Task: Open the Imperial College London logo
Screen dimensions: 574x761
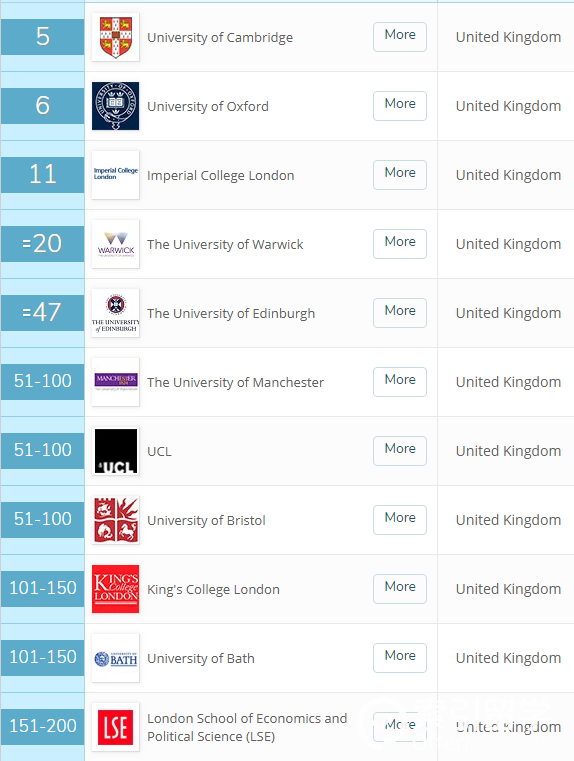Action: [115, 175]
